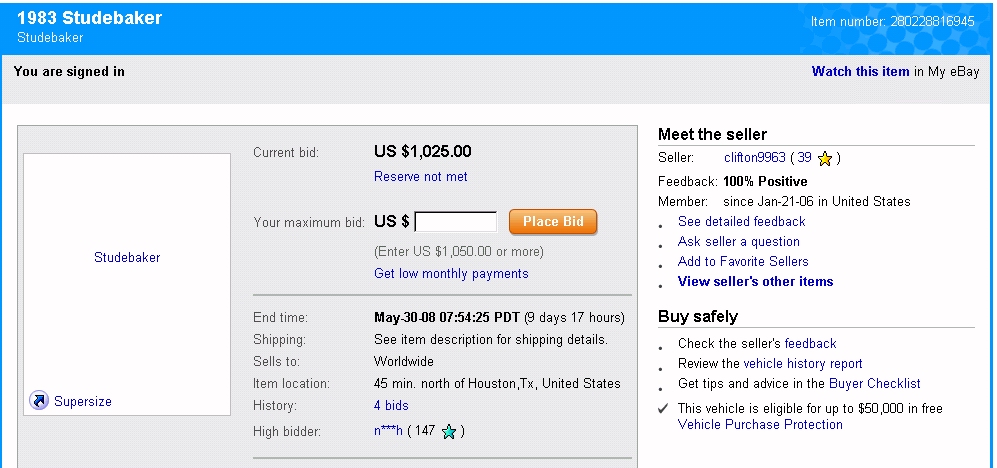This screenshot has height=468, width=997.
Task: Click the Studebaker image thumbnail placeholder
Action: 127,258
